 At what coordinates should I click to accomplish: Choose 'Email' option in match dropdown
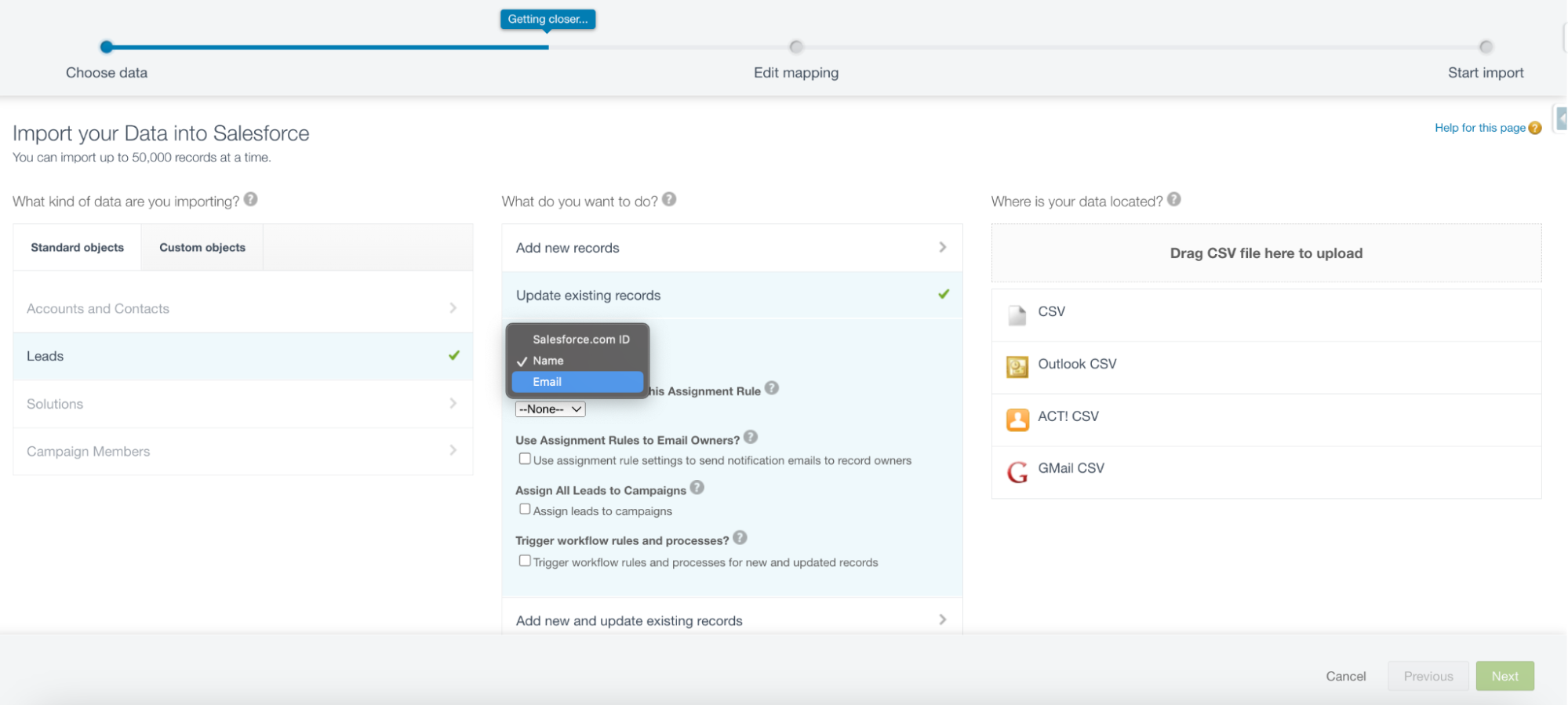click(577, 382)
